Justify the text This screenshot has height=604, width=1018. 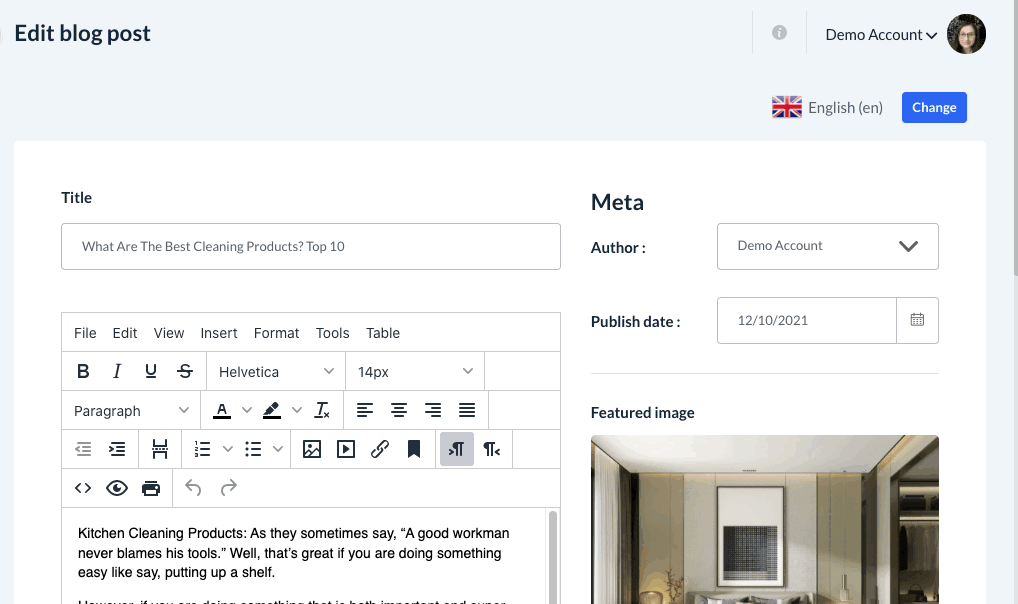467,410
